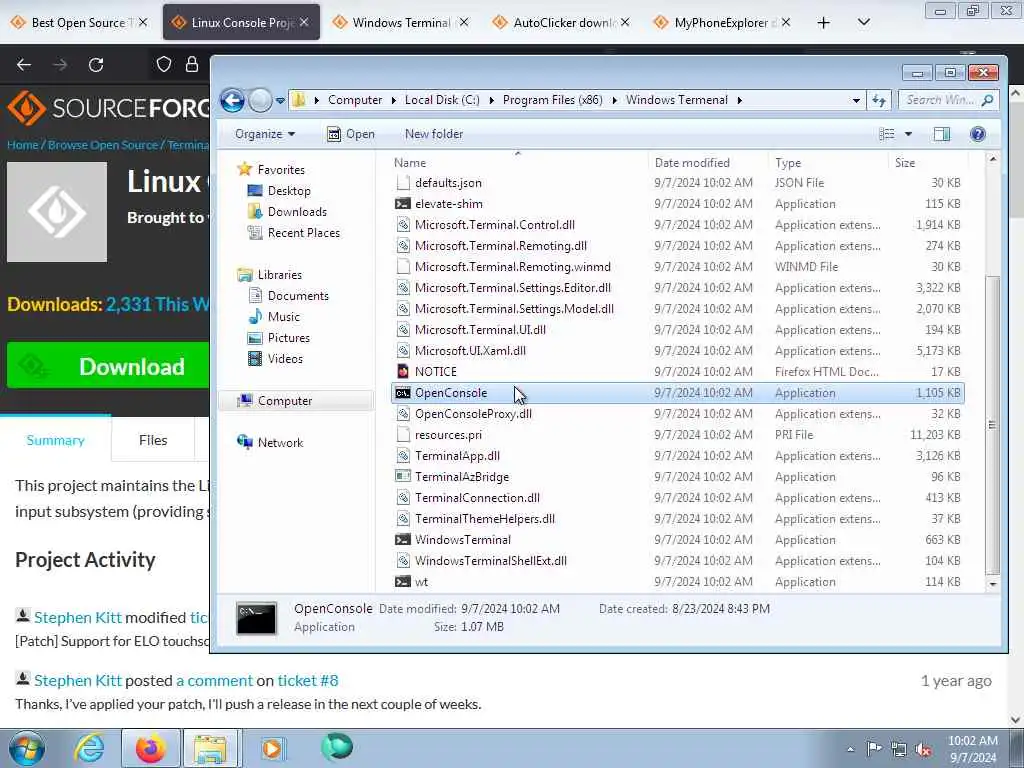Viewport: 1024px width, 768px height.
Task: Open a new browser tab with plus icon
Action: tap(824, 23)
